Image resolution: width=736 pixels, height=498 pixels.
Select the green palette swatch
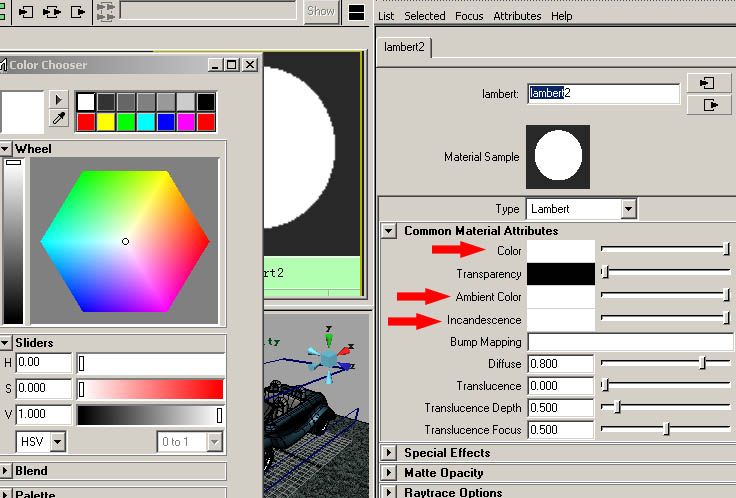126,122
